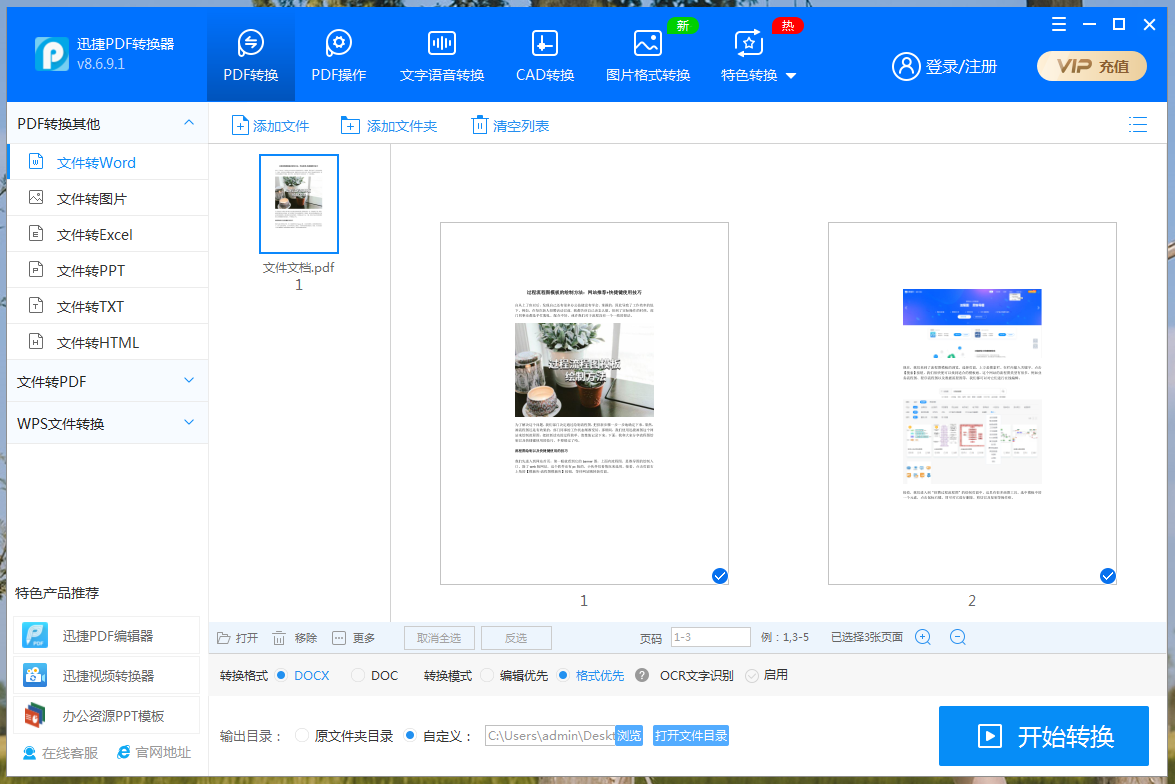The height and width of the screenshot is (784, 1175).
Task: Open 文字语音转换 tab
Action: click(x=442, y=56)
